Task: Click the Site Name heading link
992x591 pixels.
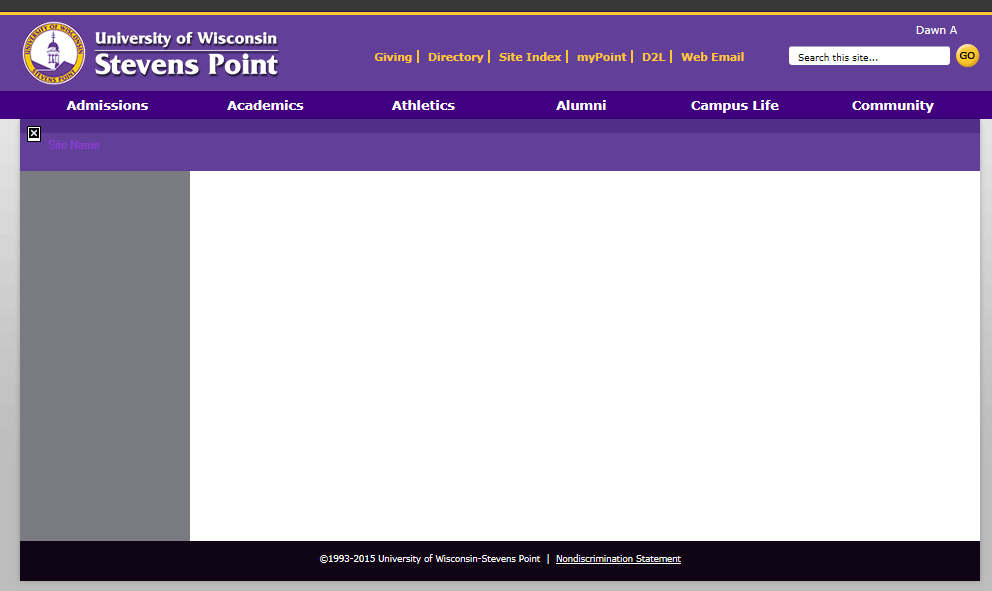Action: click(x=73, y=145)
